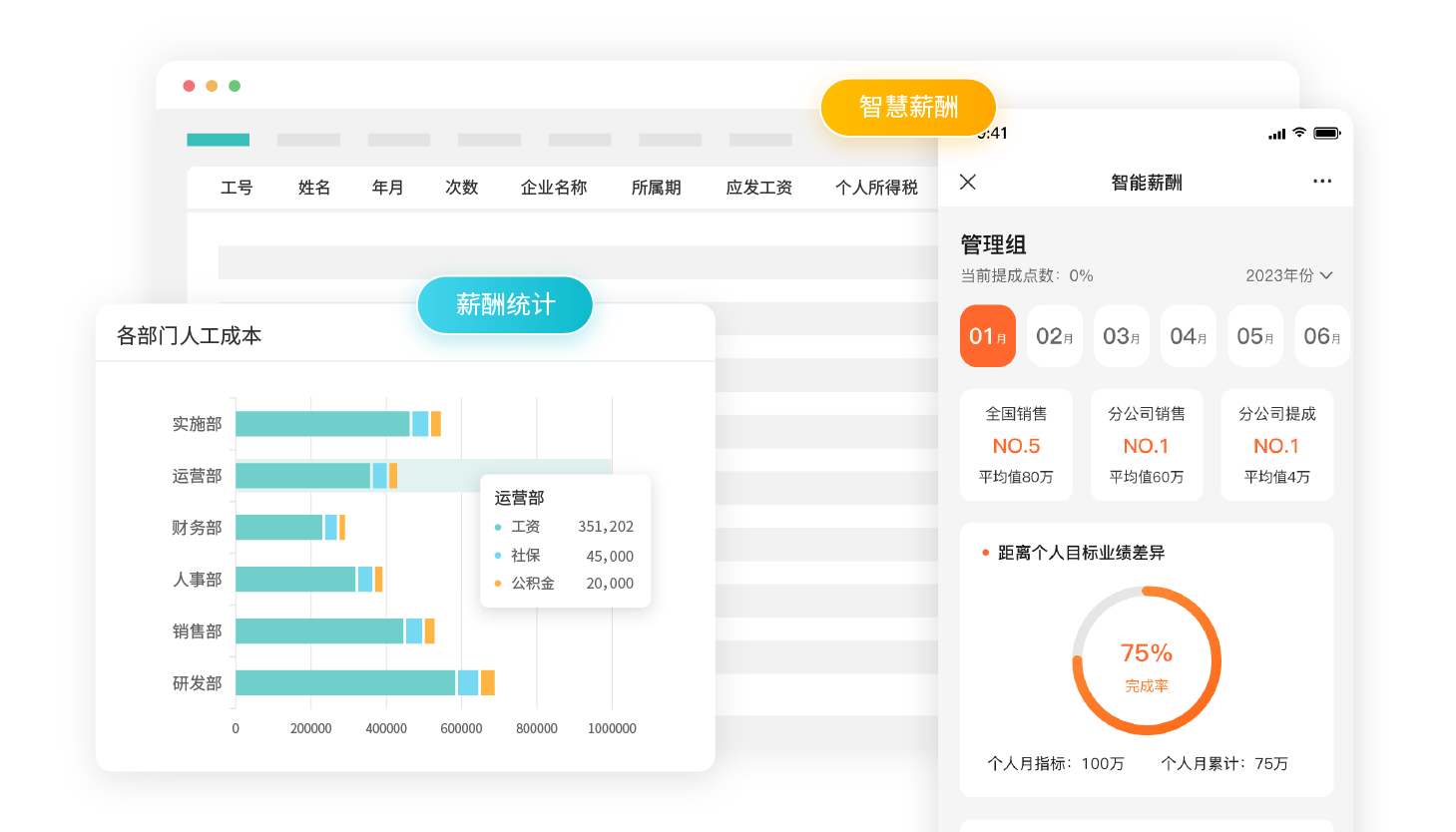Click 个人月累计: 75万 text
The width and height of the screenshot is (1456, 832).
(x=1224, y=763)
